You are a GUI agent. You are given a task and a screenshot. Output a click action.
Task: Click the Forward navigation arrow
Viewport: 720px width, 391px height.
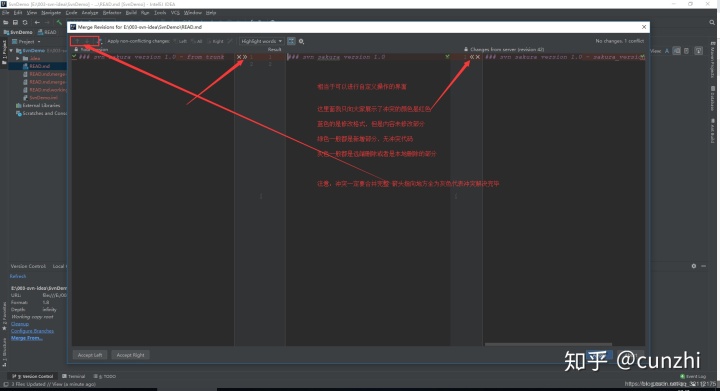tap(47, 22)
